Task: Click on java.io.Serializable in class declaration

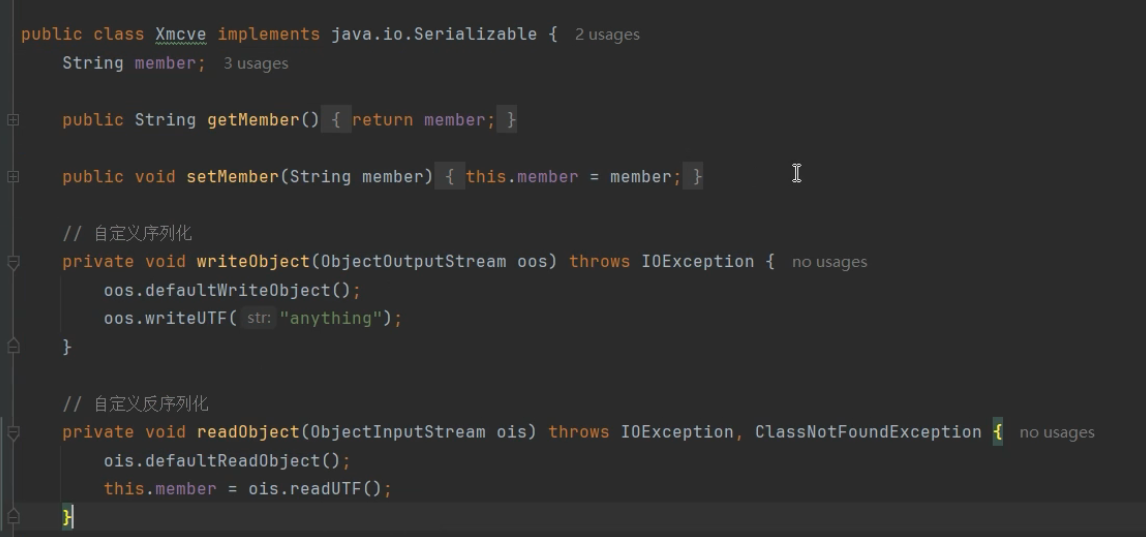Action: 434,34
